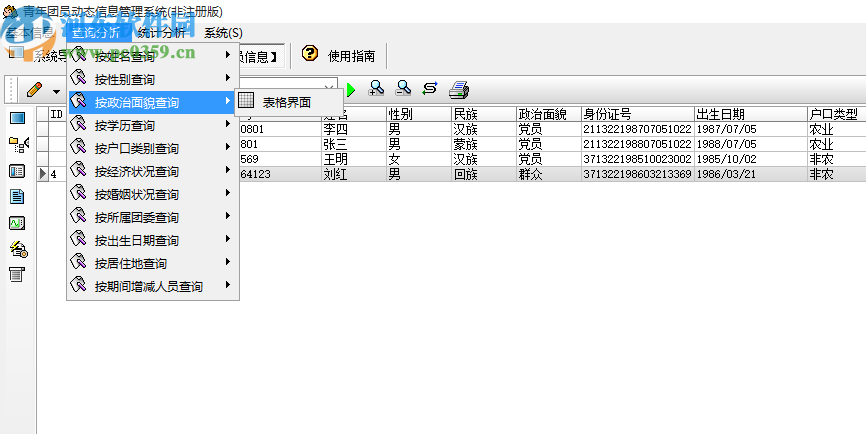Click the green waveform chart sidebar icon

17,223
